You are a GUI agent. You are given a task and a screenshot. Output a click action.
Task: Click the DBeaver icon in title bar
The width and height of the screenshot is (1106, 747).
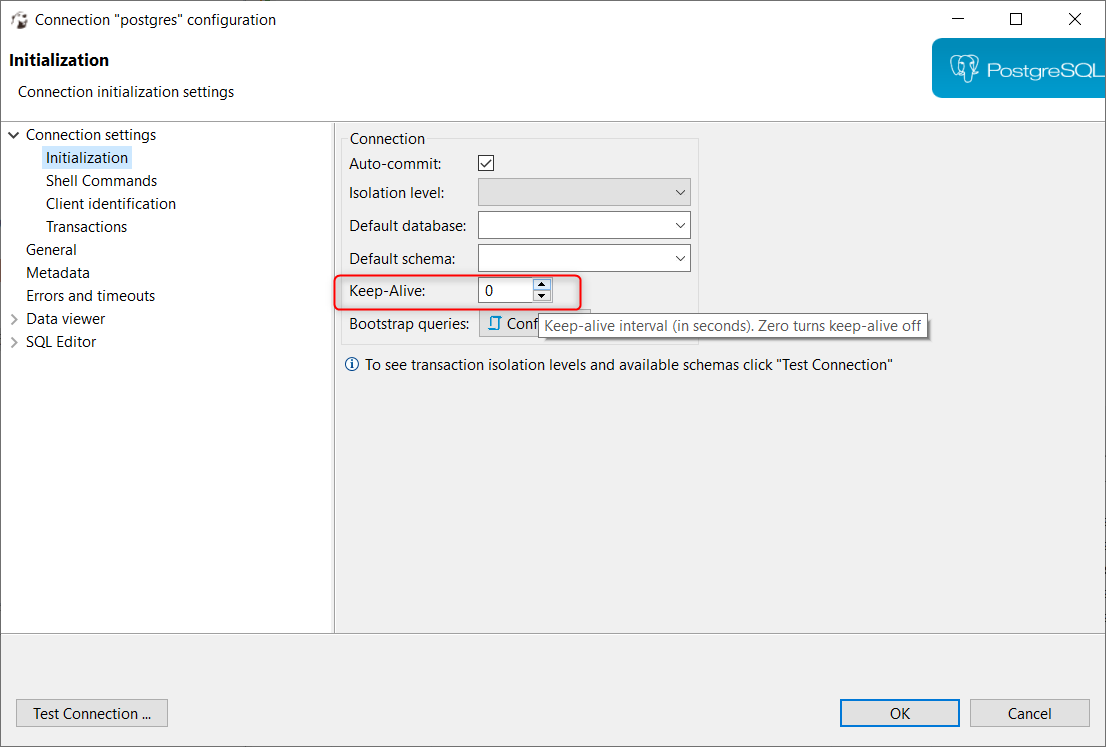click(19, 20)
